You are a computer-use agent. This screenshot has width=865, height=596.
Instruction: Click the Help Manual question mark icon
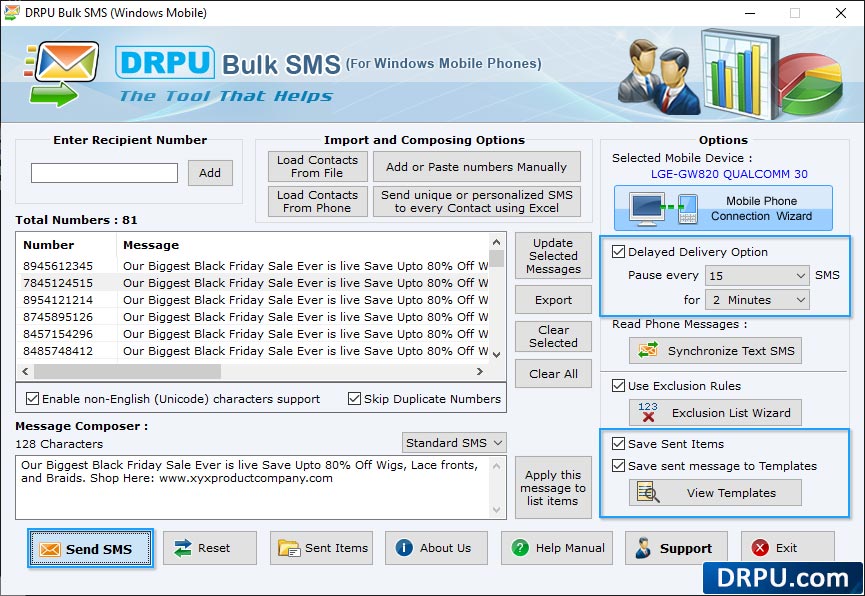520,547
